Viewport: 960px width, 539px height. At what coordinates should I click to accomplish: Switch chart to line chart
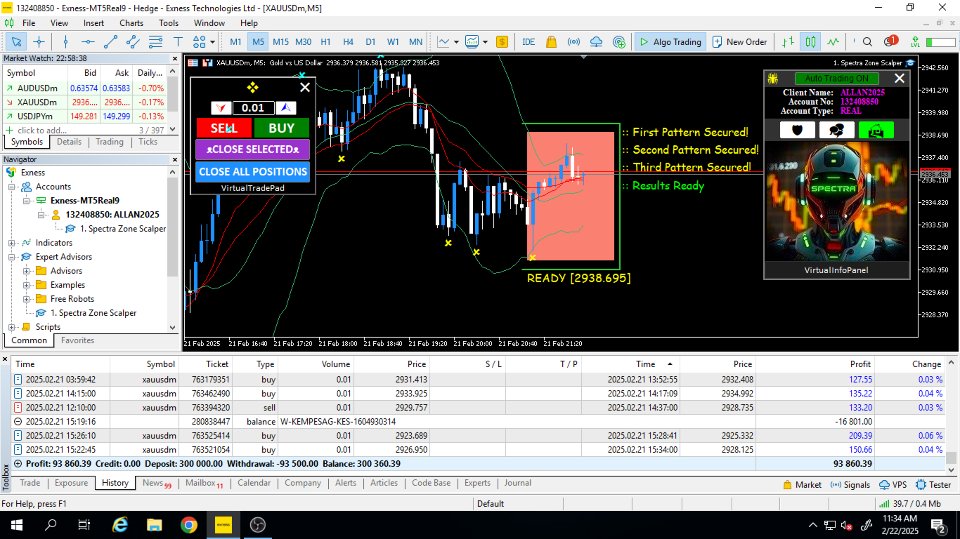coord(833,42)
